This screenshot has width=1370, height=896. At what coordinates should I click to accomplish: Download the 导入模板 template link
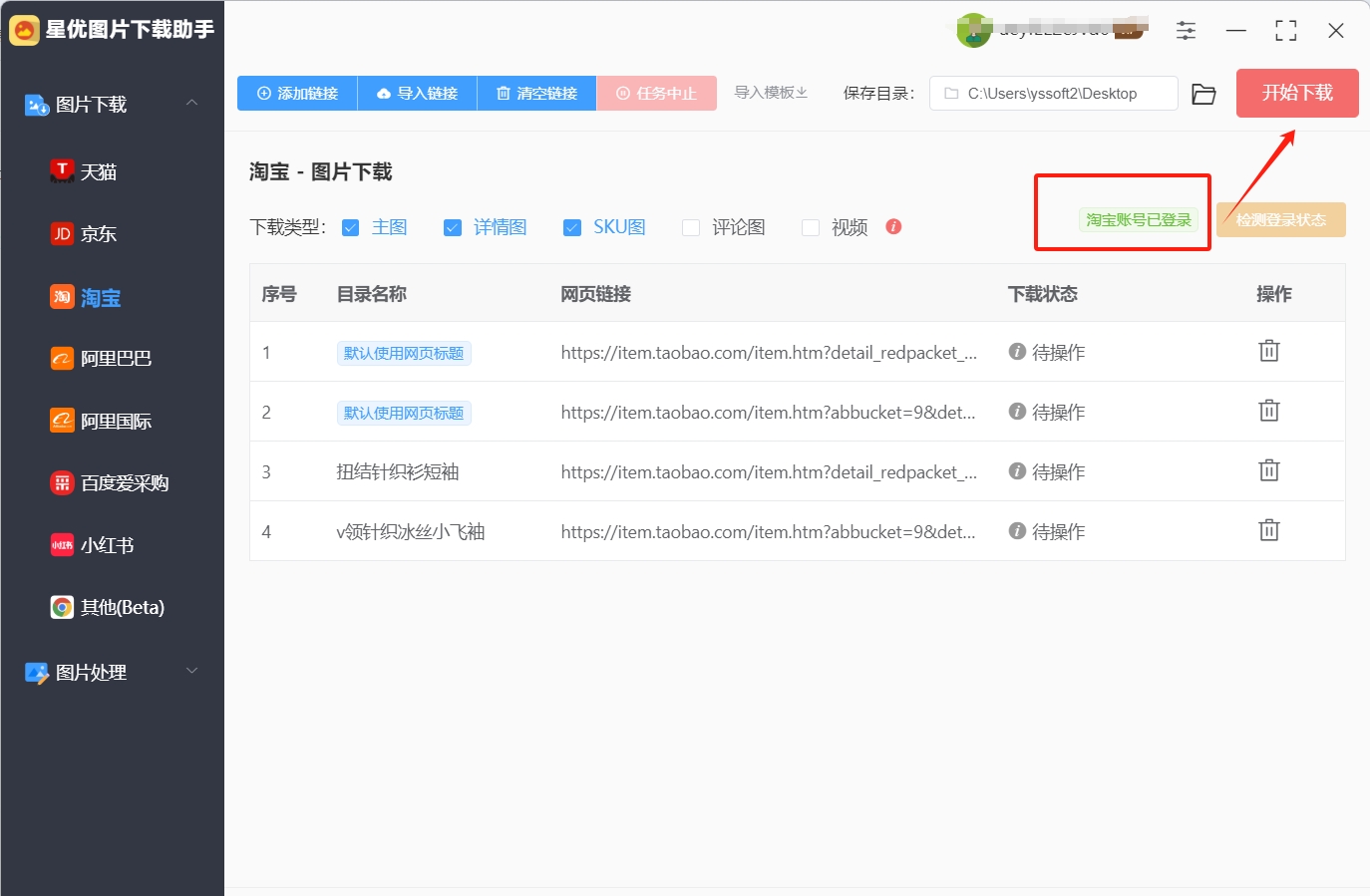point(771,93)
